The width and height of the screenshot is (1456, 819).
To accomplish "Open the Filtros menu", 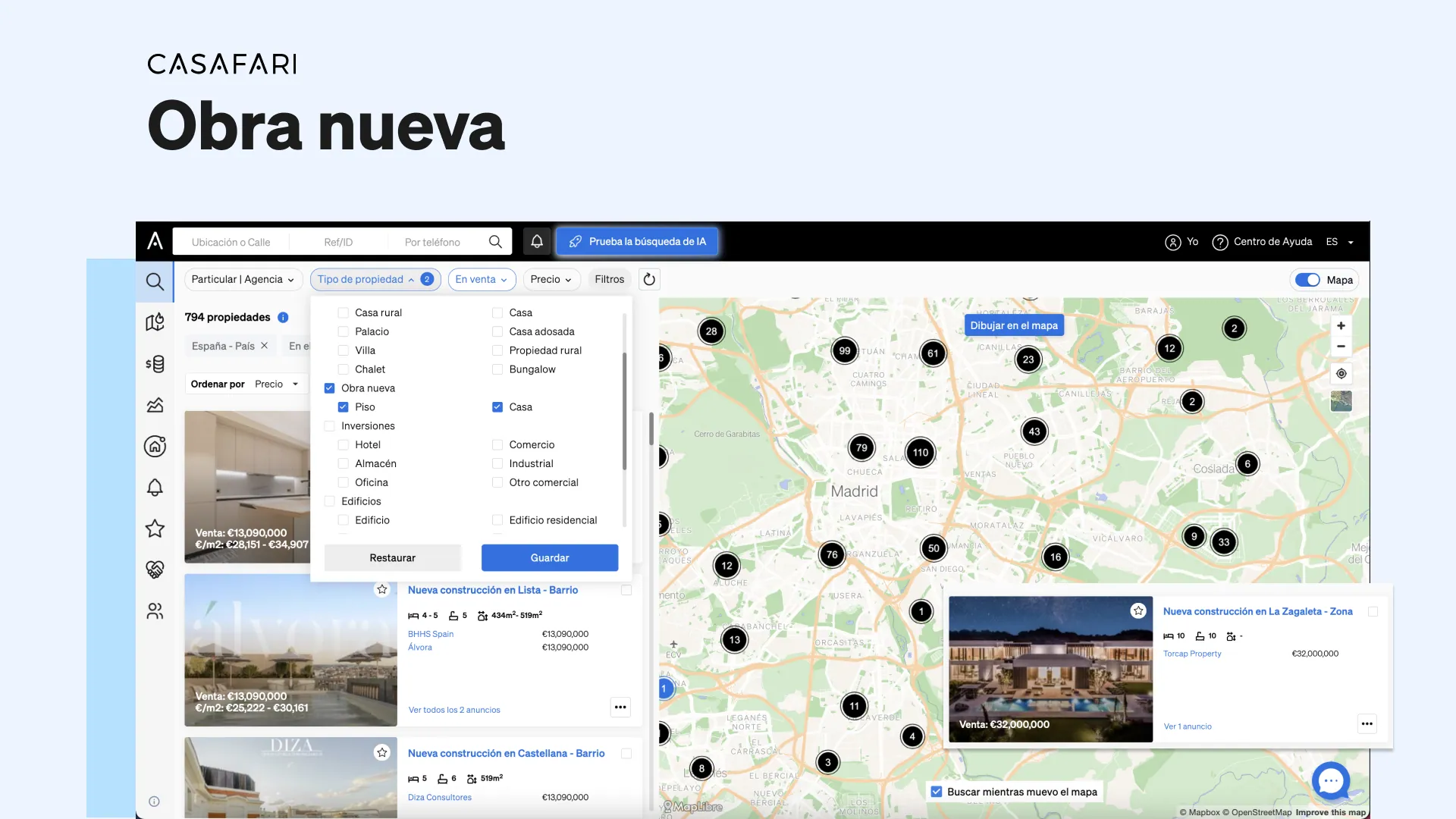I will (x=609, y=279).
